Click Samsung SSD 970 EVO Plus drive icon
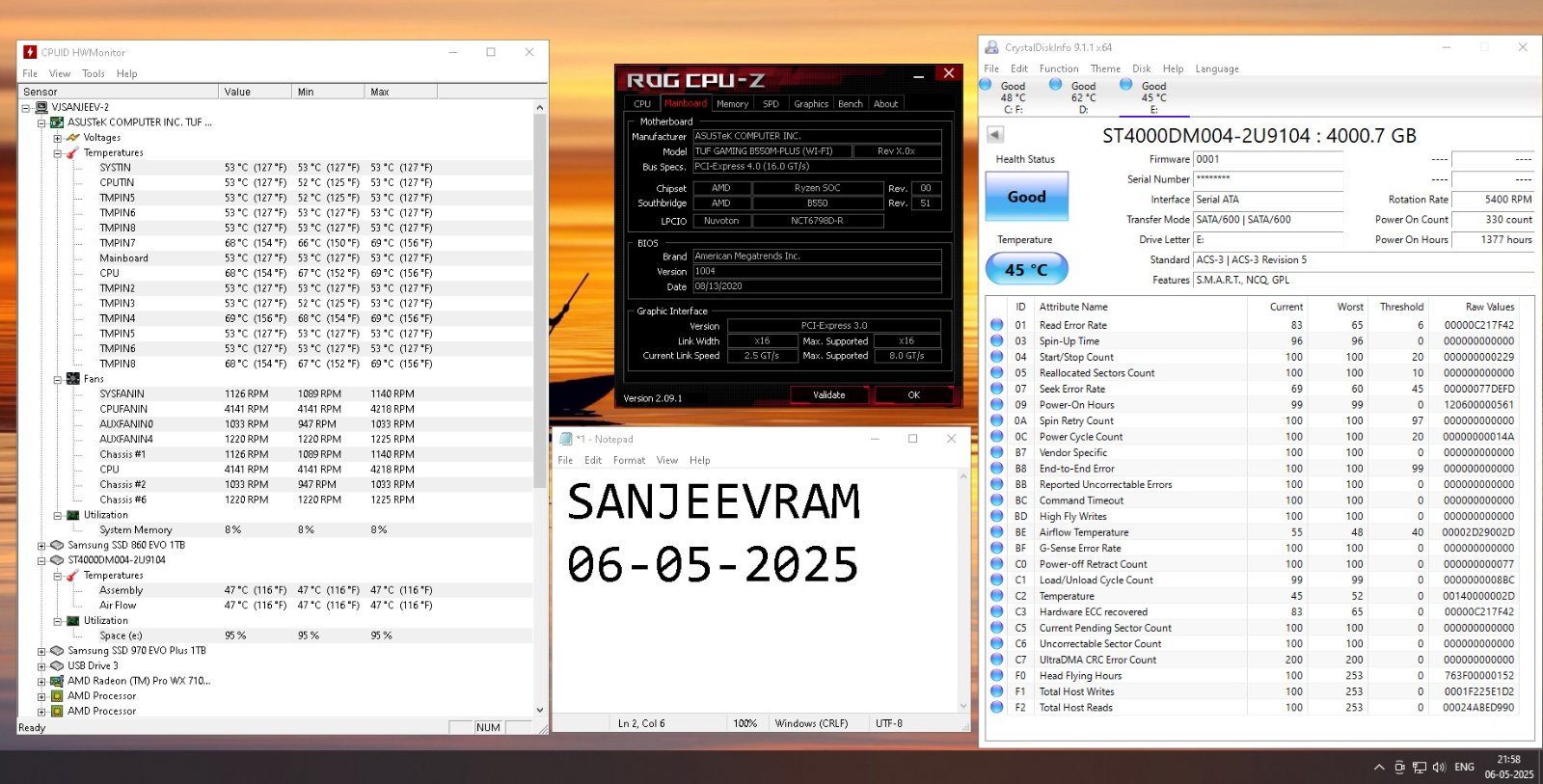1543x784 pixels. click(x=57, y=650)
